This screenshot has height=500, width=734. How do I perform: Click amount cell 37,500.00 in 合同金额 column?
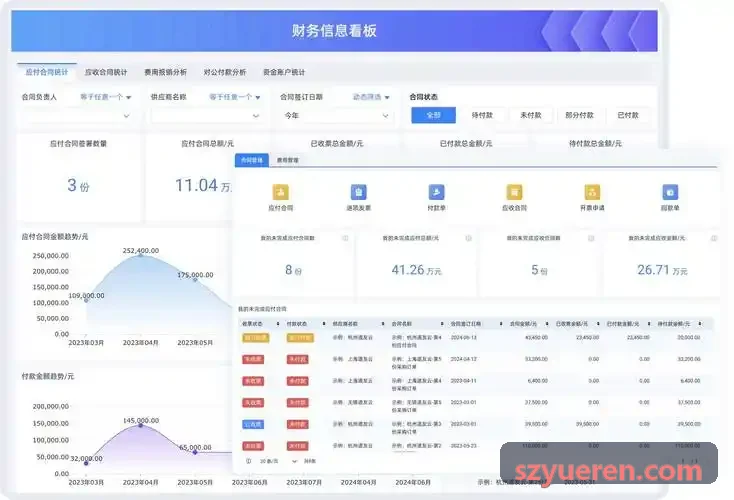pyautogui.click(x=536, y=402)
